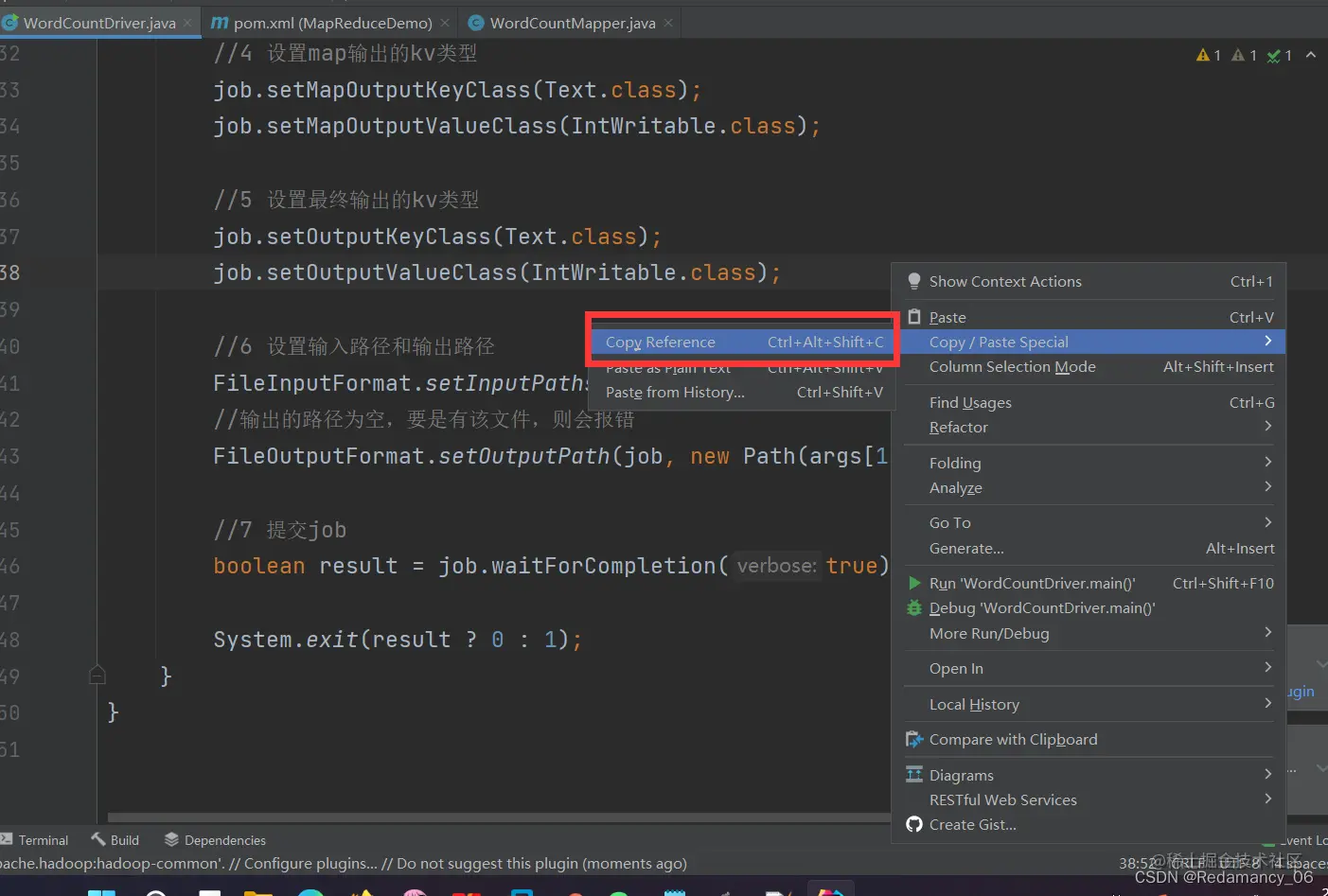Click the light bulb icon beside Show Context Actions
Viewport: 1328px width, 896px height.
[x=914, y=281]
